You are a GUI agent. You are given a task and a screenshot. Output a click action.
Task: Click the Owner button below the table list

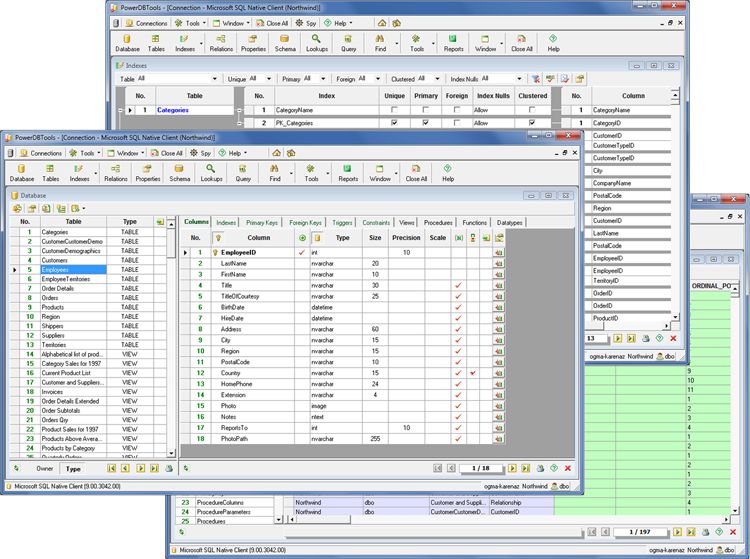45,468
